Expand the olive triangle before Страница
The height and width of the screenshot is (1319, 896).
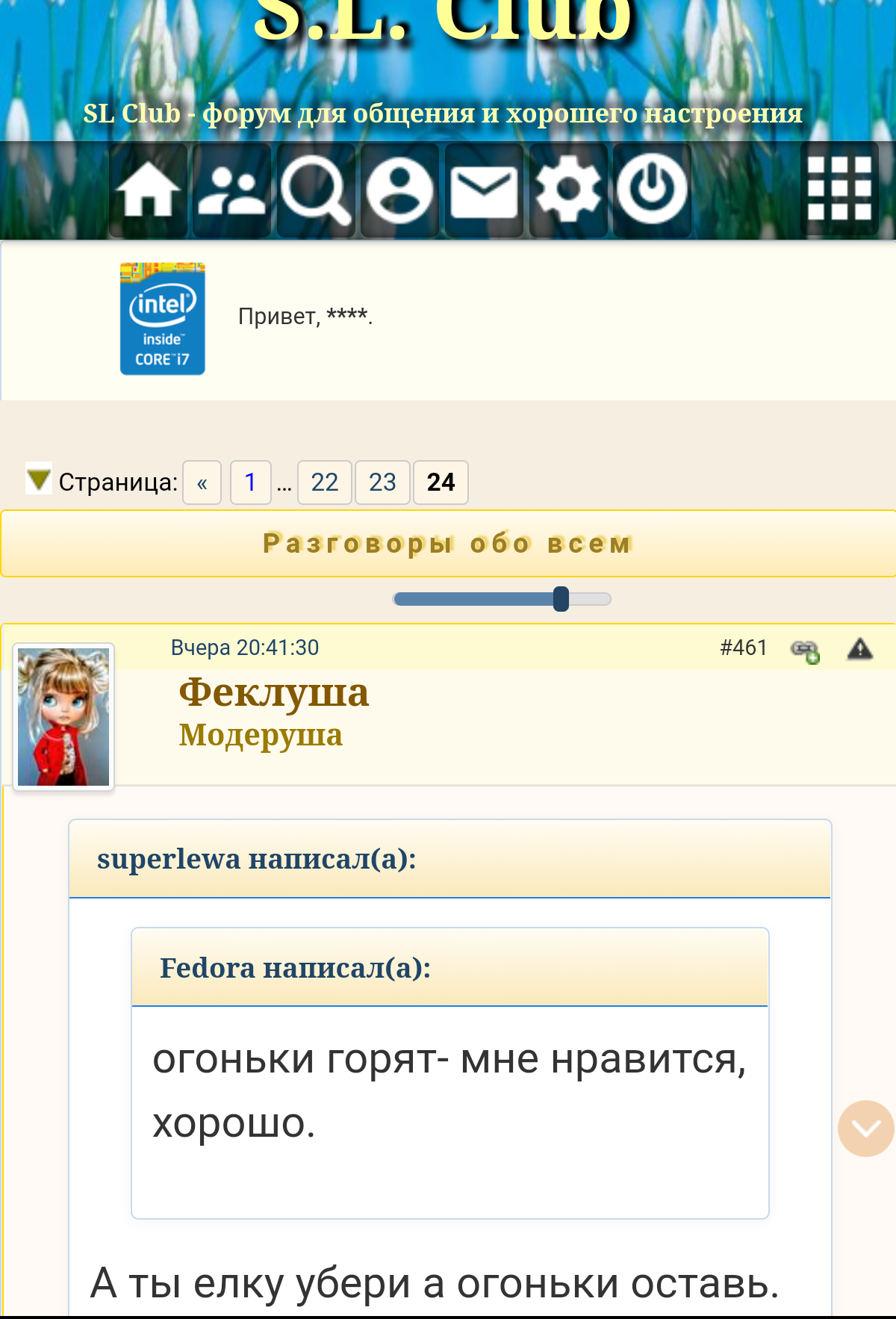click(x=38, y=478)
